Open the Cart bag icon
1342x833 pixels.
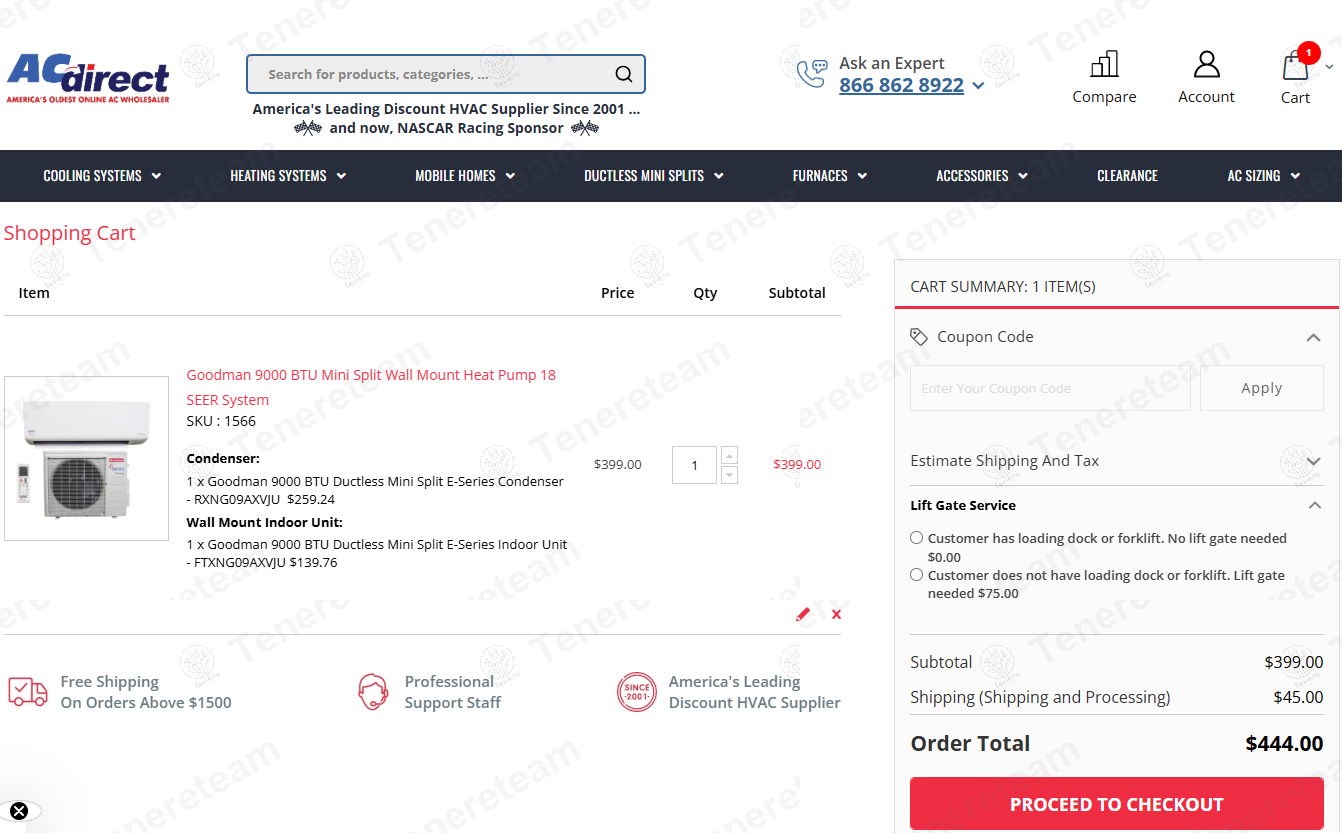pos(1295,67)
